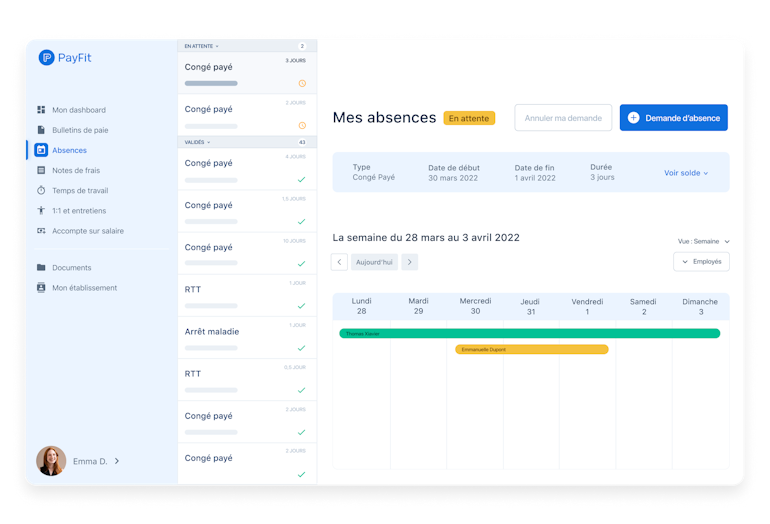This screenshot has width=770, height=524.
Task: Go to next week arrow
Action: click(410, 262)
